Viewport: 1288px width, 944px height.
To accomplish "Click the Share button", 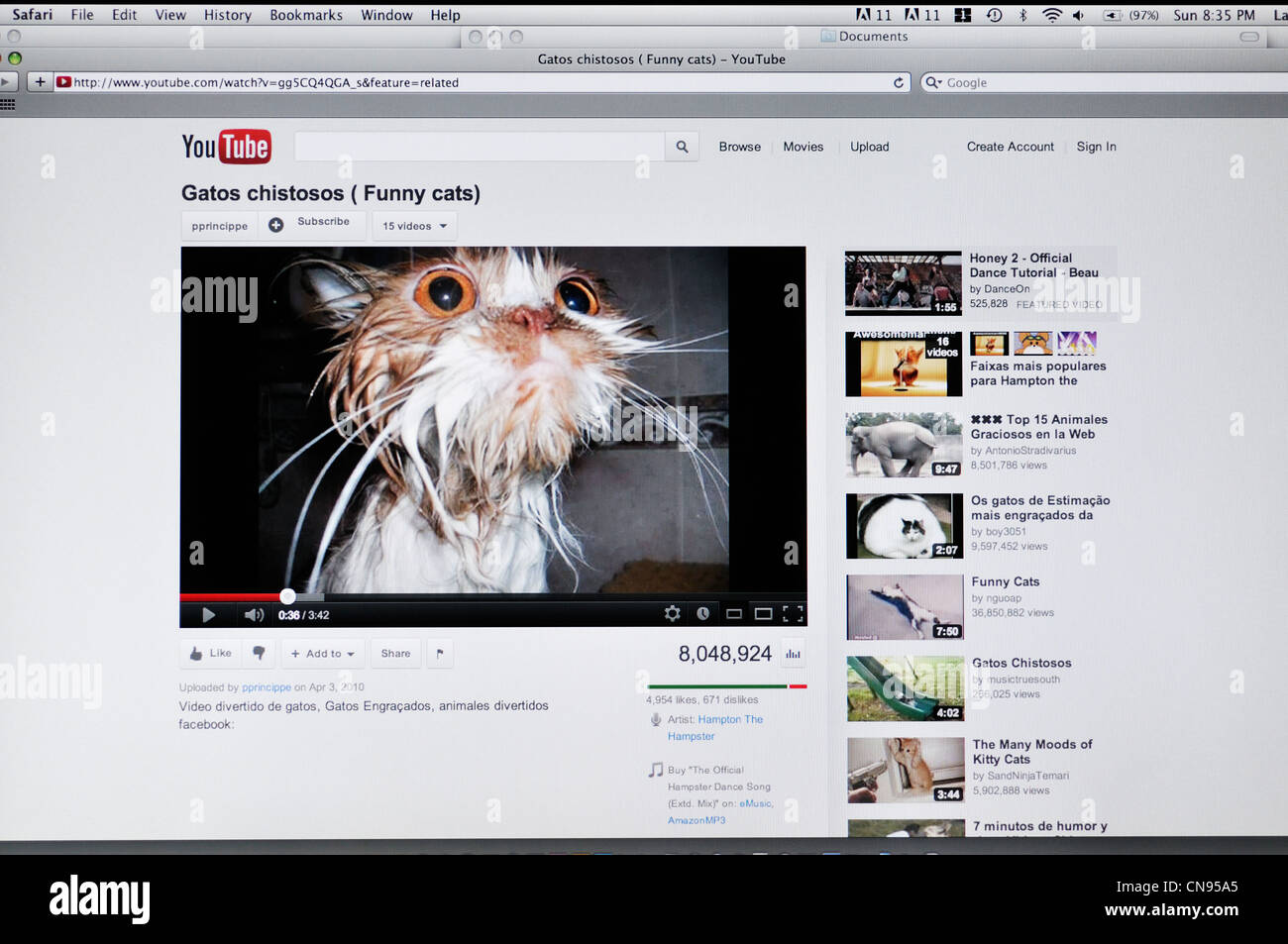I will pos(395,654).
